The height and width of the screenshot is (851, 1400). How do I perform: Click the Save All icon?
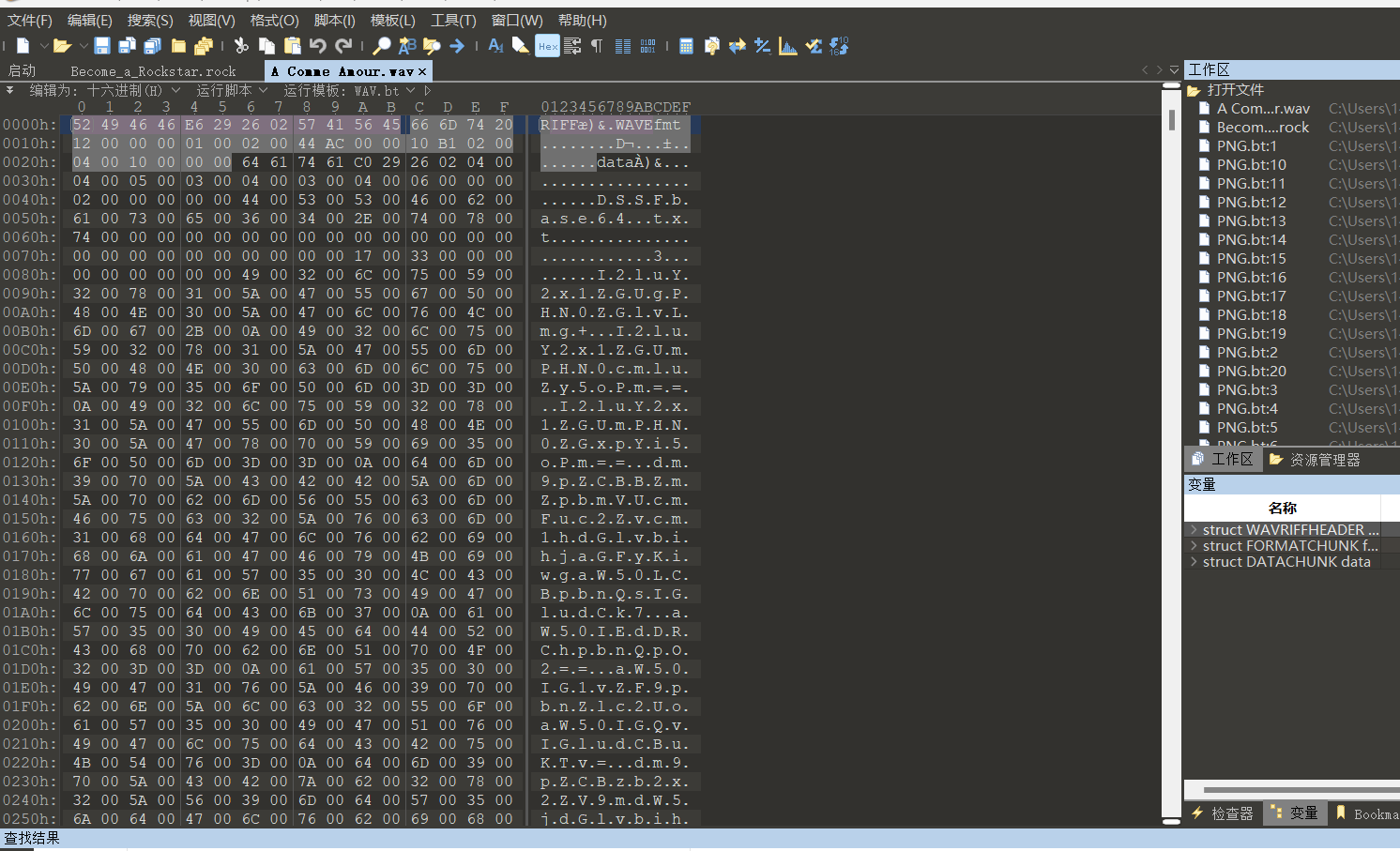coord(151,45)
